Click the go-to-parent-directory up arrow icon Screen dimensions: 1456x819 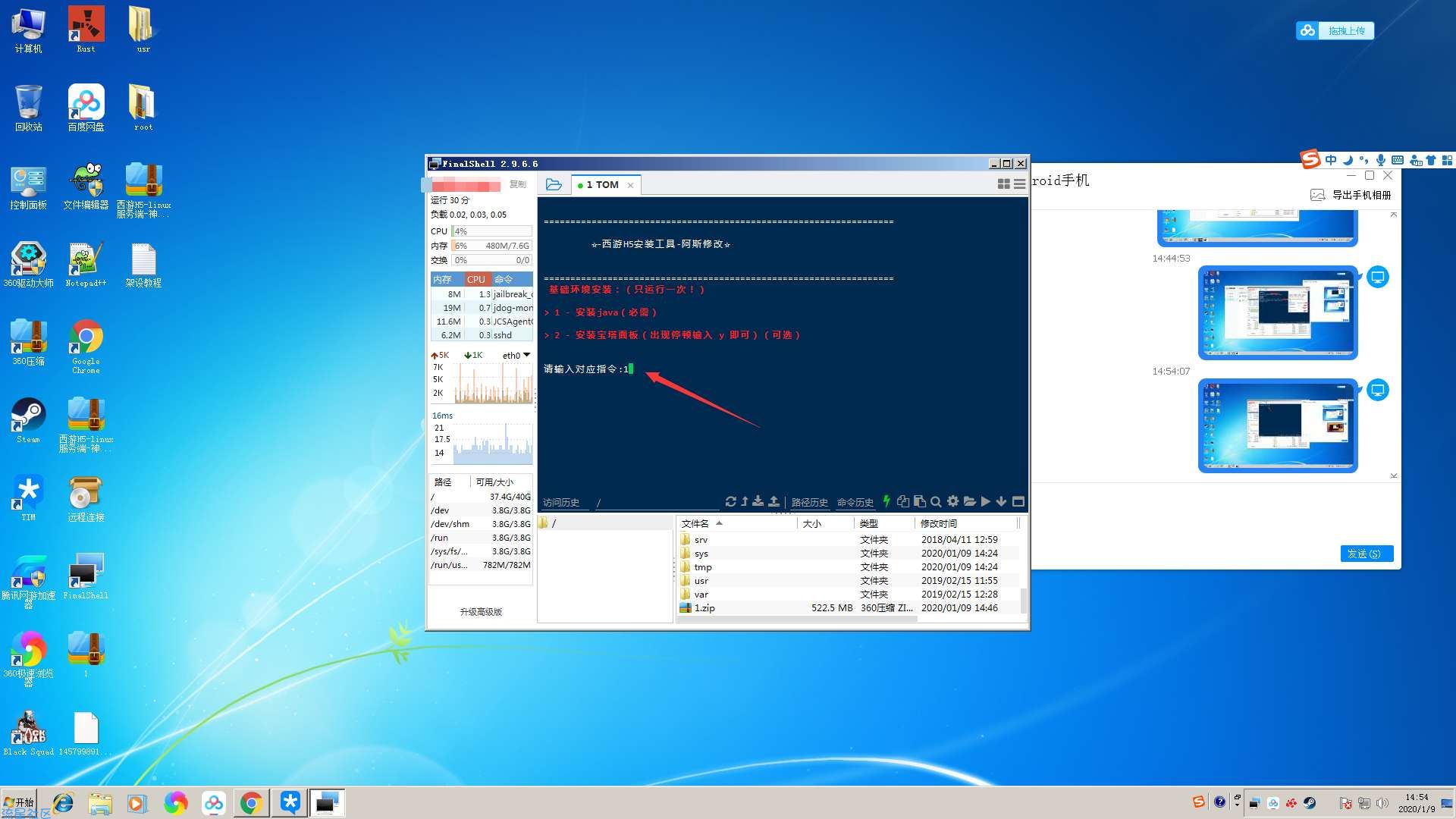[745, 501]
